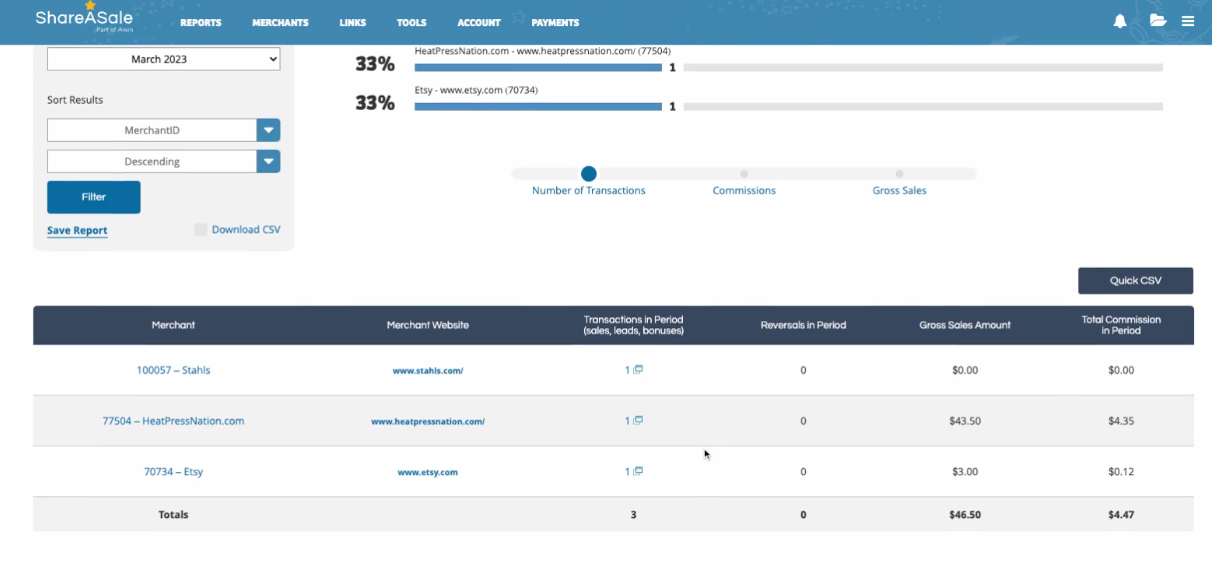The image size is (1212, 568).
Task: Open merchant 70734 – Etsy link
Action: click(x=173, y=472)
